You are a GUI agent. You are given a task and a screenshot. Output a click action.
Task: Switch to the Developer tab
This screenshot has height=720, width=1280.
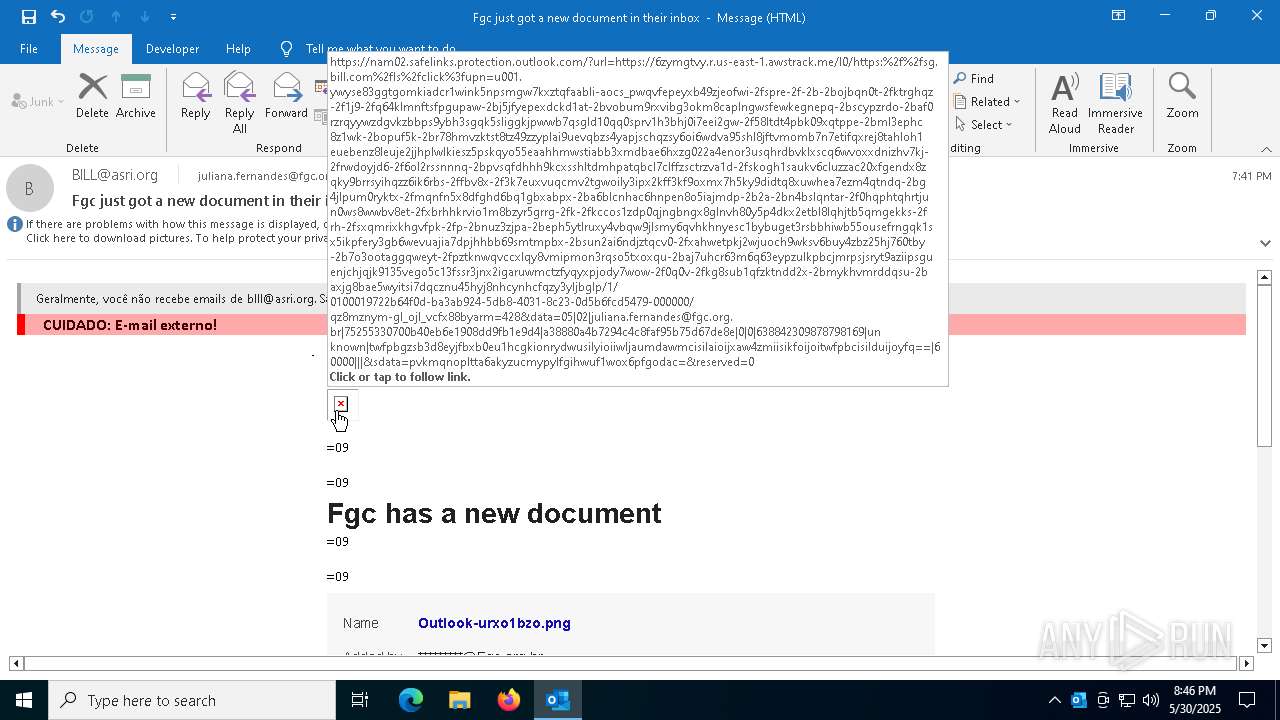pos(172,49)
